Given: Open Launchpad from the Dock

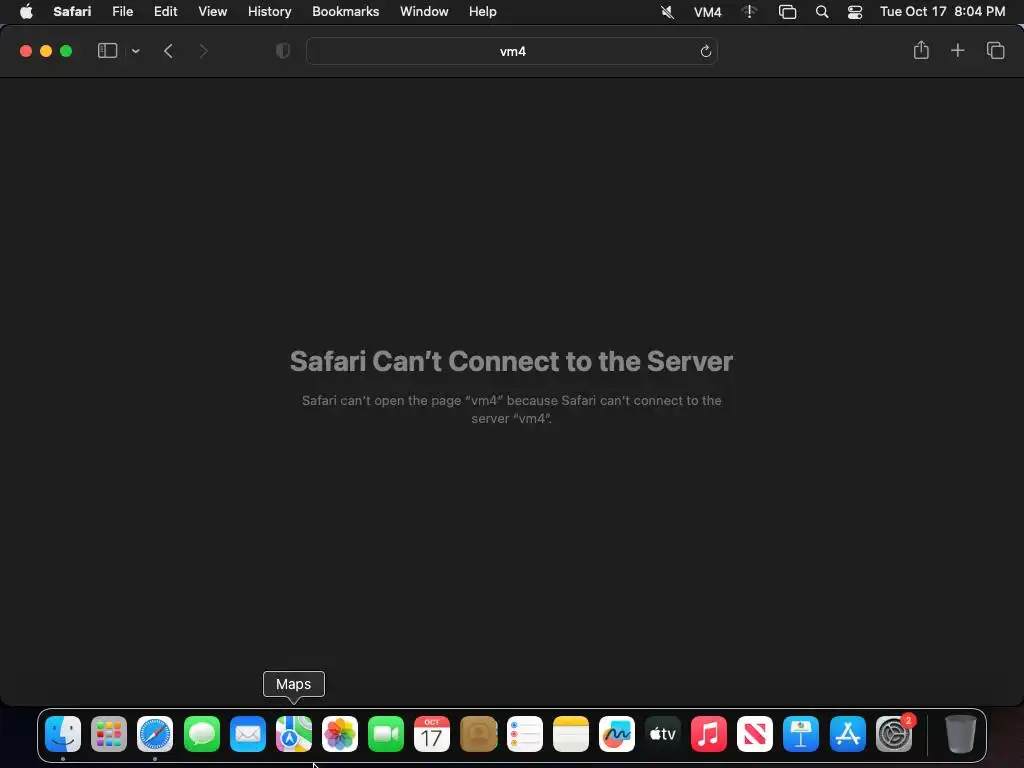Looking at the screenshot, I should click(x=109, y=734).
